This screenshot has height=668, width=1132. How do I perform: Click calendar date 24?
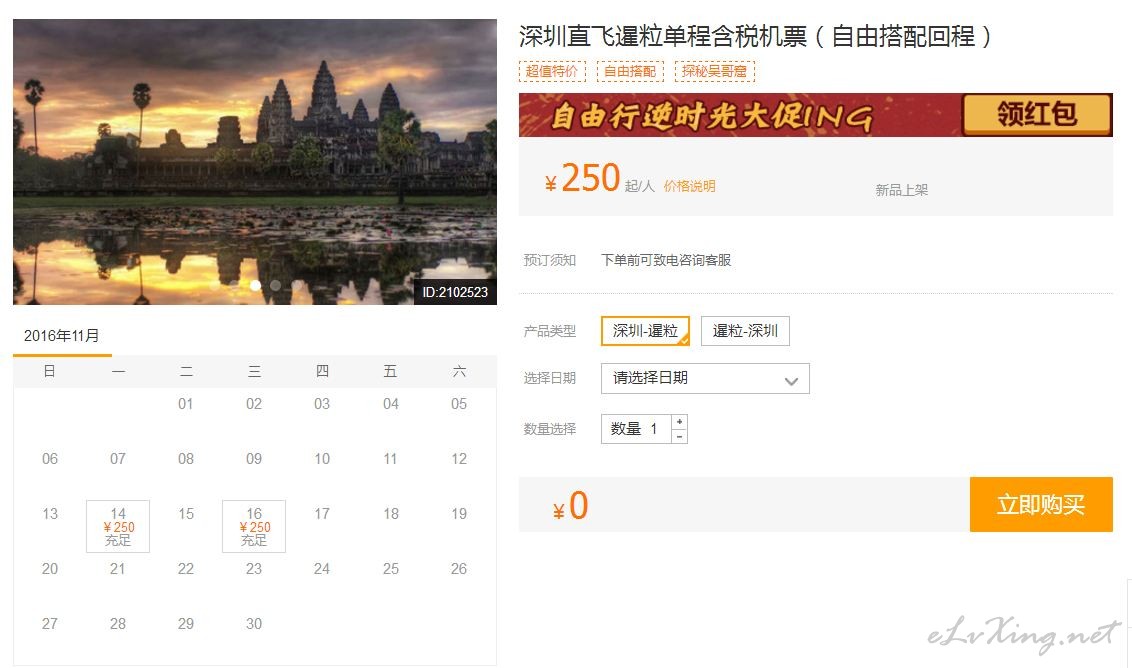coord(322,568)
